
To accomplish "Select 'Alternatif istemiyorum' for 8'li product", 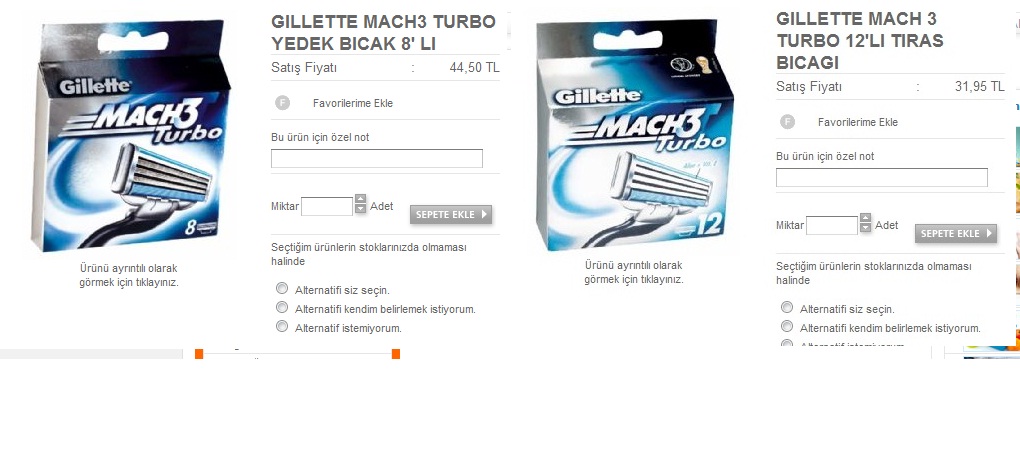I will point(282,327).
